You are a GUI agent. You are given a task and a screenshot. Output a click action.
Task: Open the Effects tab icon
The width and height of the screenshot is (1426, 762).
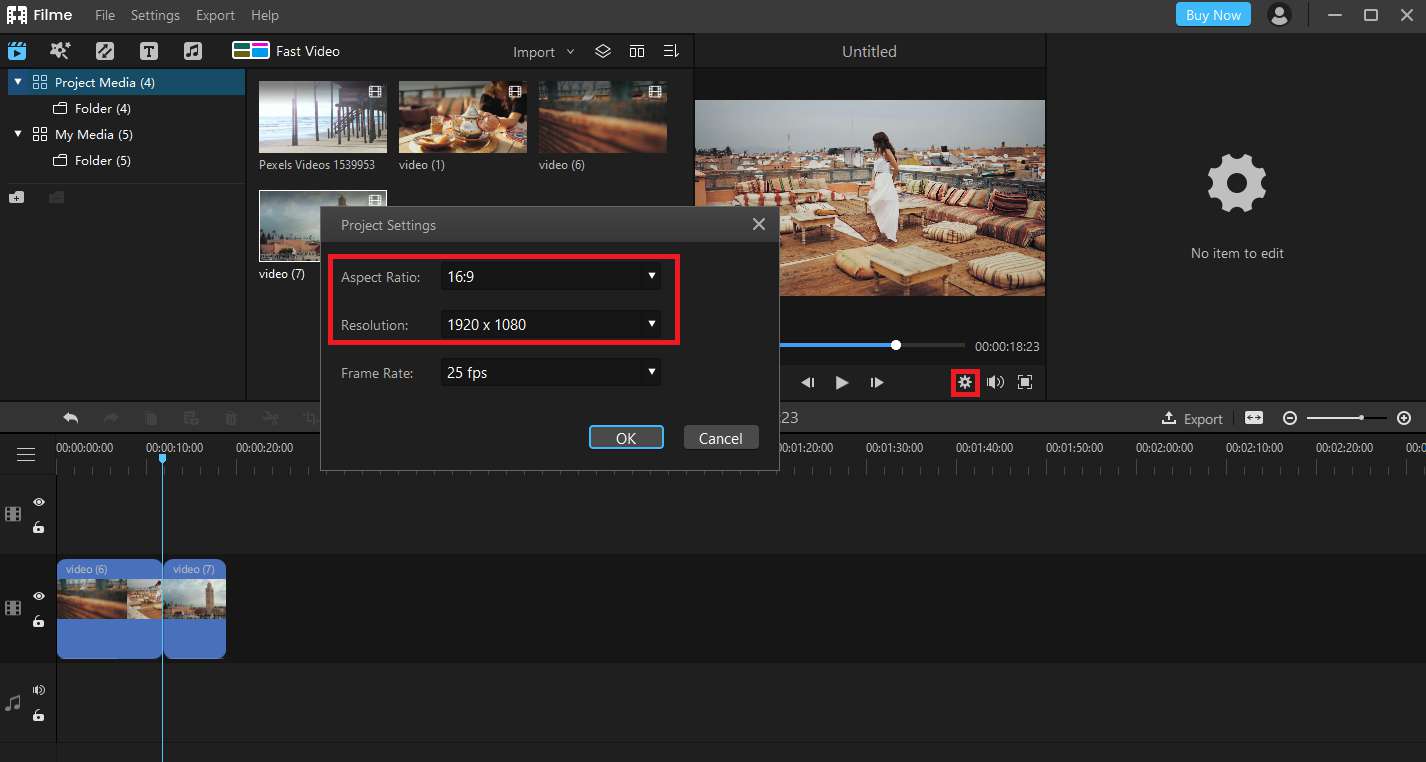tap(60, 51)
